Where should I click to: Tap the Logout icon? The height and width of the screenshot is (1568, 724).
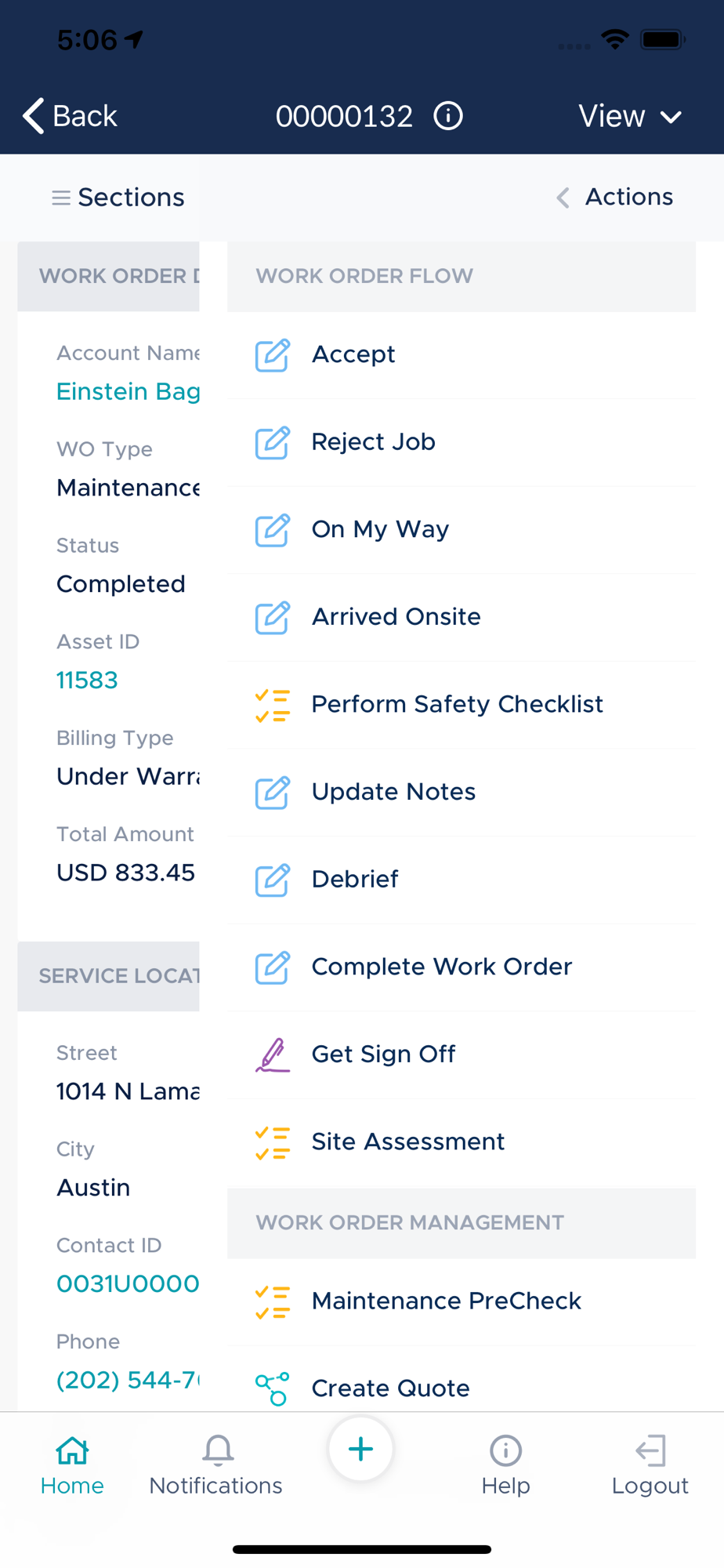pyautogui.click(x=650, y=1450)
